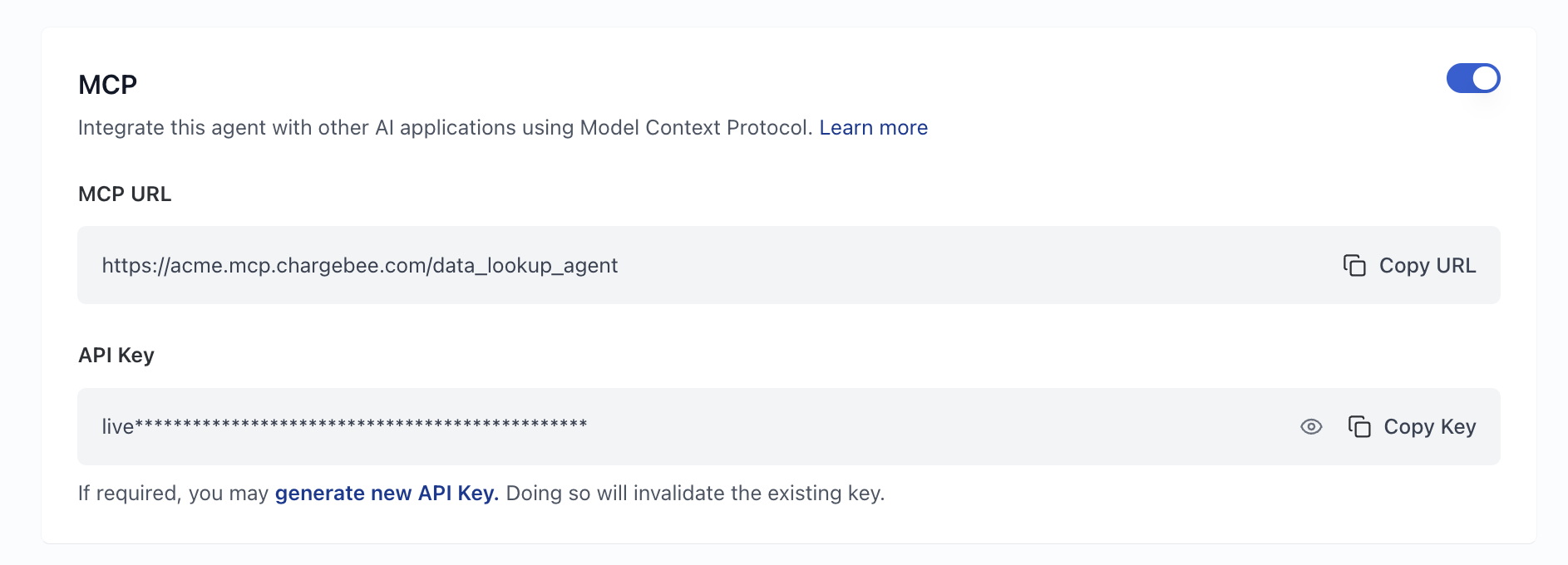
Task: Click the MCP URL field label
Action: [x=125, y=194]
